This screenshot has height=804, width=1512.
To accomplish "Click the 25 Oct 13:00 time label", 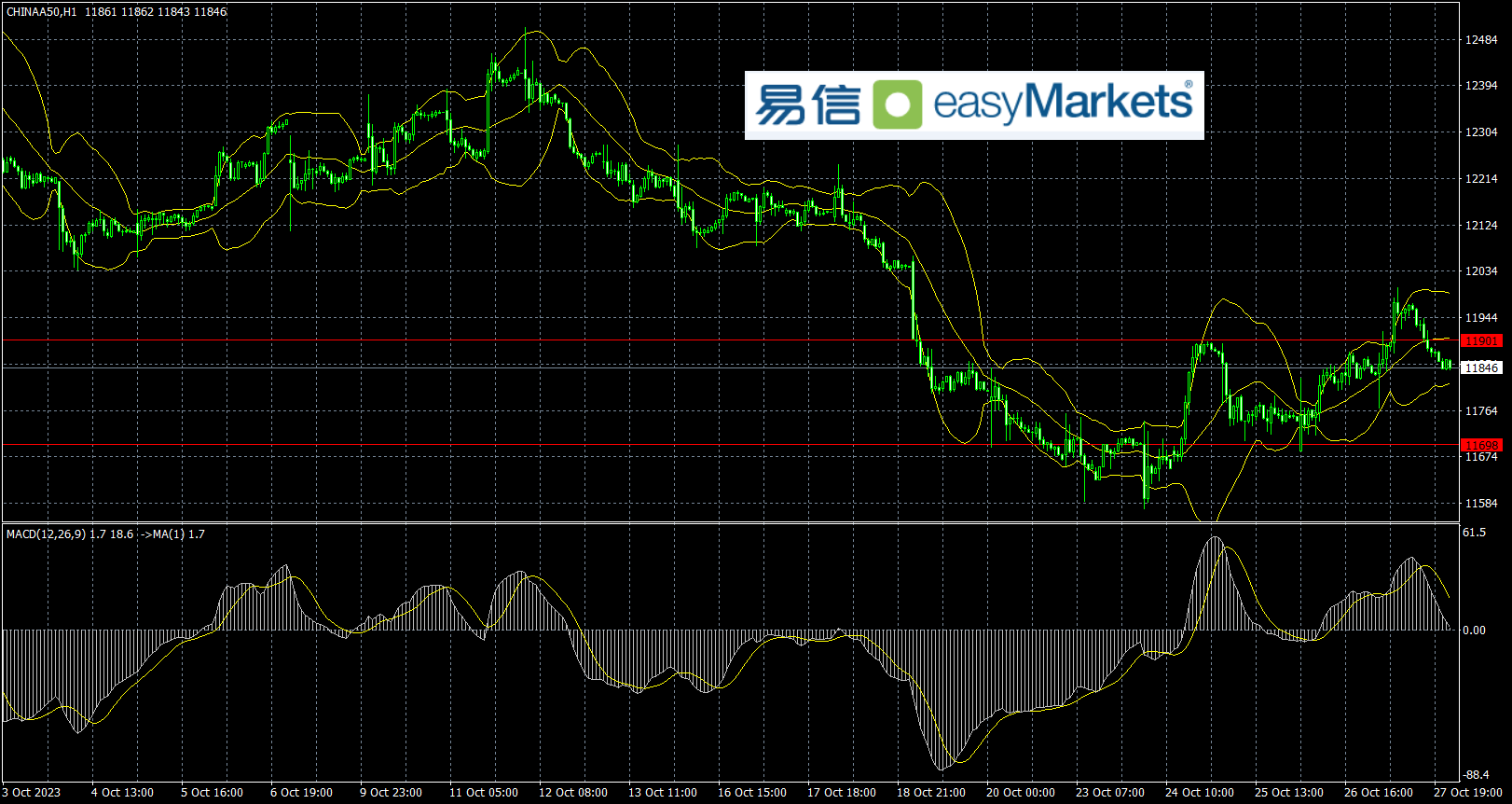I will [x=1289, y=793].
